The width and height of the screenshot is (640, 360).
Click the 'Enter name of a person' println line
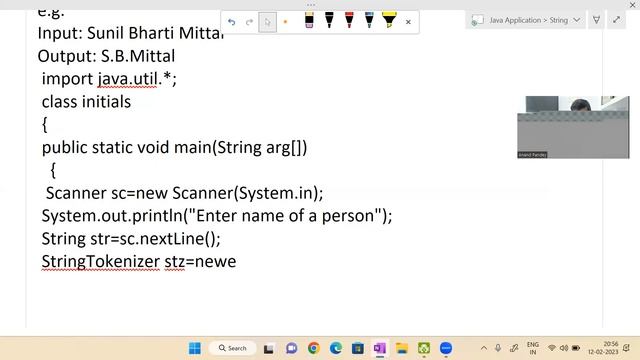tap(217, 216)
